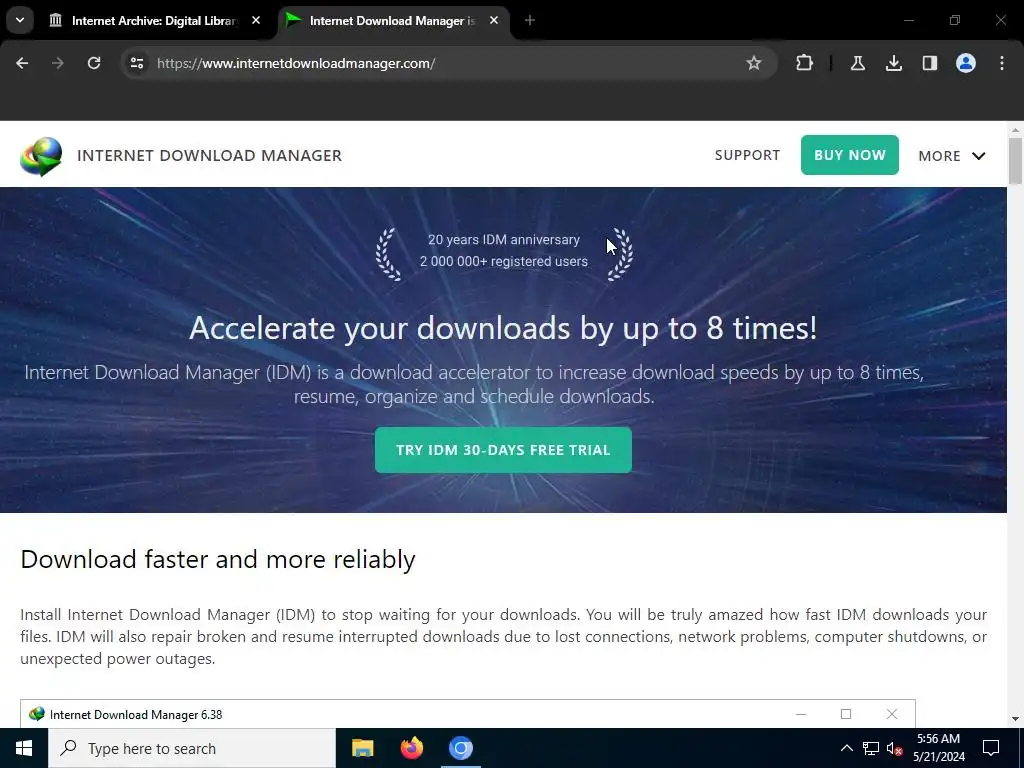Click the scrollbar down arrow
This screenshot has width=1024, height=768.
pyautogui.click(x=1015, y=719)
